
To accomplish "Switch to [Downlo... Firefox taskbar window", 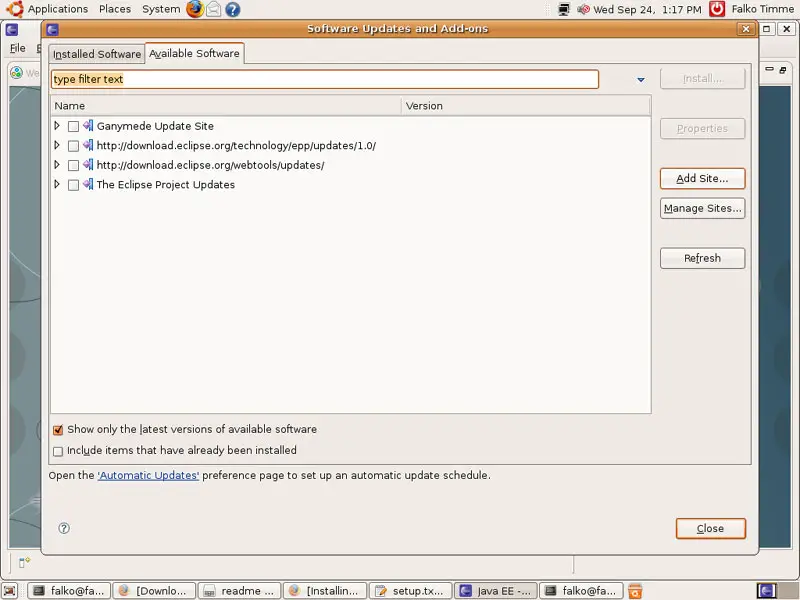I will coord(154,591).
